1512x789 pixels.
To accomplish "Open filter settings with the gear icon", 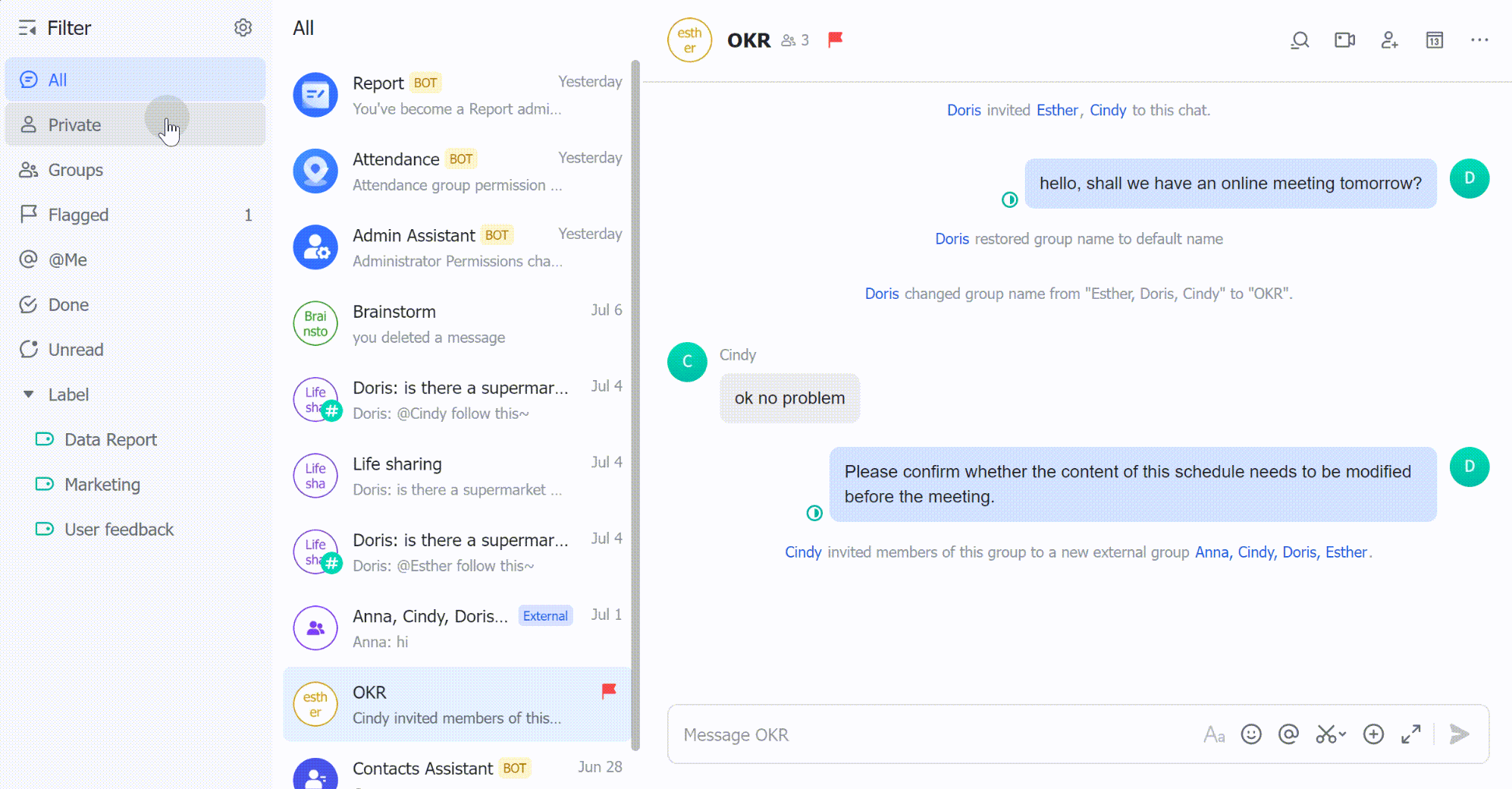I will click(x=243, y=27).
